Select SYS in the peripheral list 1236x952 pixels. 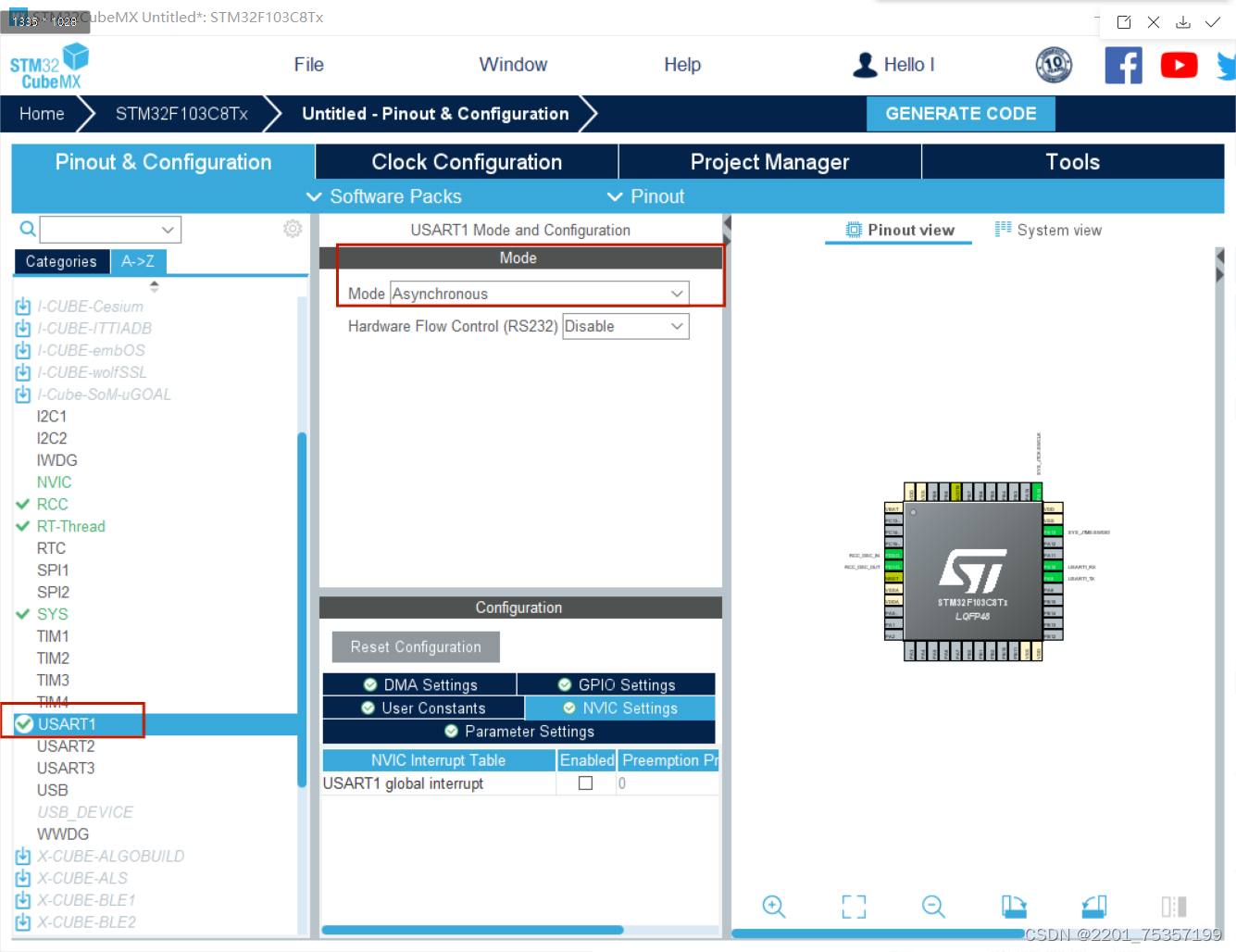(52, 614)
